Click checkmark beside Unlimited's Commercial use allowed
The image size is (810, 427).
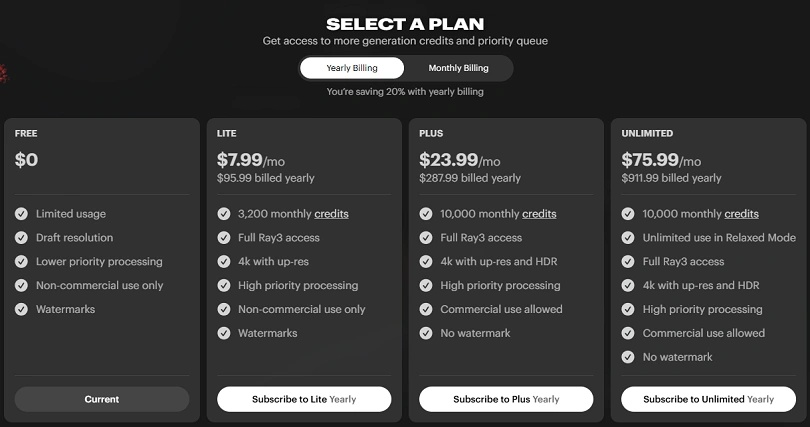pos(628,333)
